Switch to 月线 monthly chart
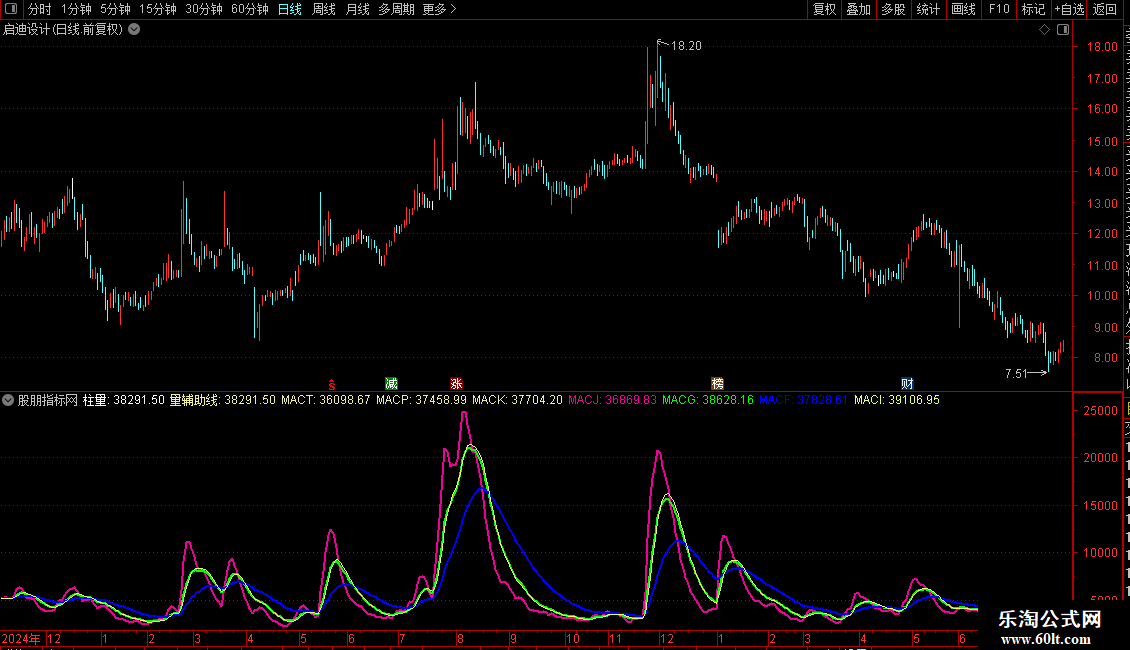The image size is (1130, 650). pos(357,9)
